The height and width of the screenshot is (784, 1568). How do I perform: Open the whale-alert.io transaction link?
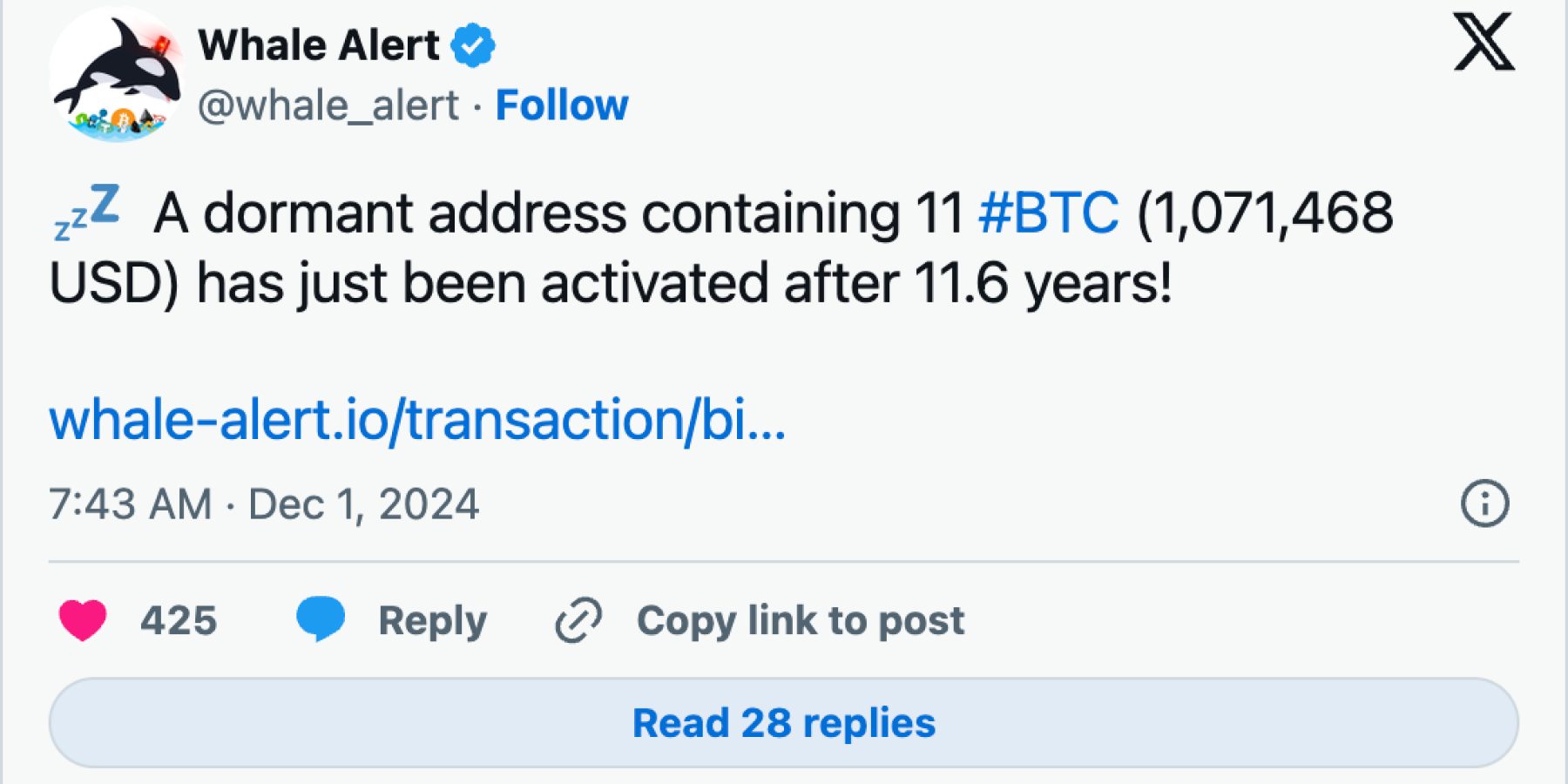click(418, 420)
